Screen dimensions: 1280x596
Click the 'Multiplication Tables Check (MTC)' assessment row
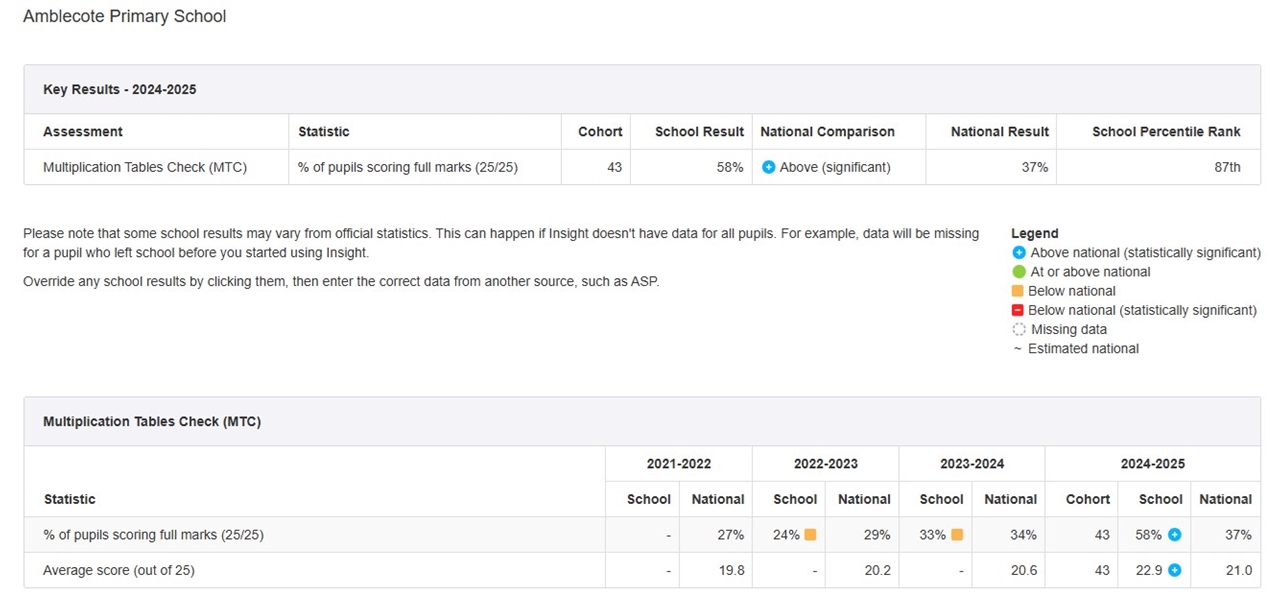144,167
